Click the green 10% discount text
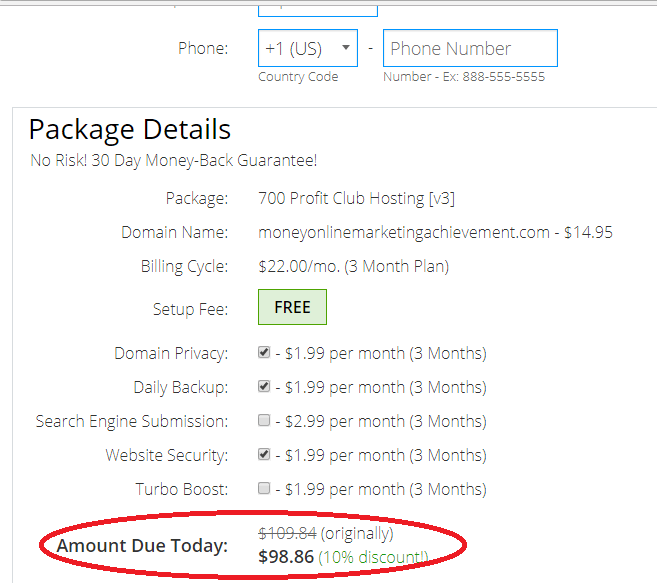Image resolution: width=657 pixels, height=583 pixels. click(373, 557)
